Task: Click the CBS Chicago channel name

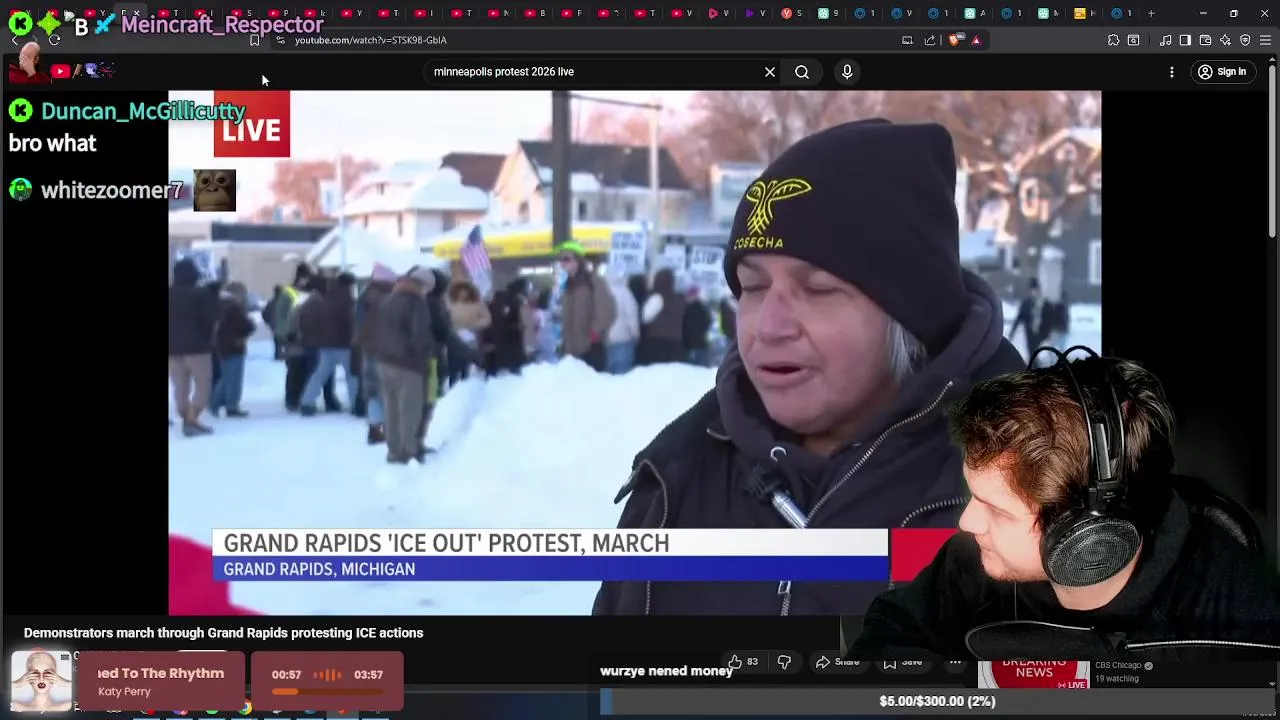Action: [x=1118, y=665]
